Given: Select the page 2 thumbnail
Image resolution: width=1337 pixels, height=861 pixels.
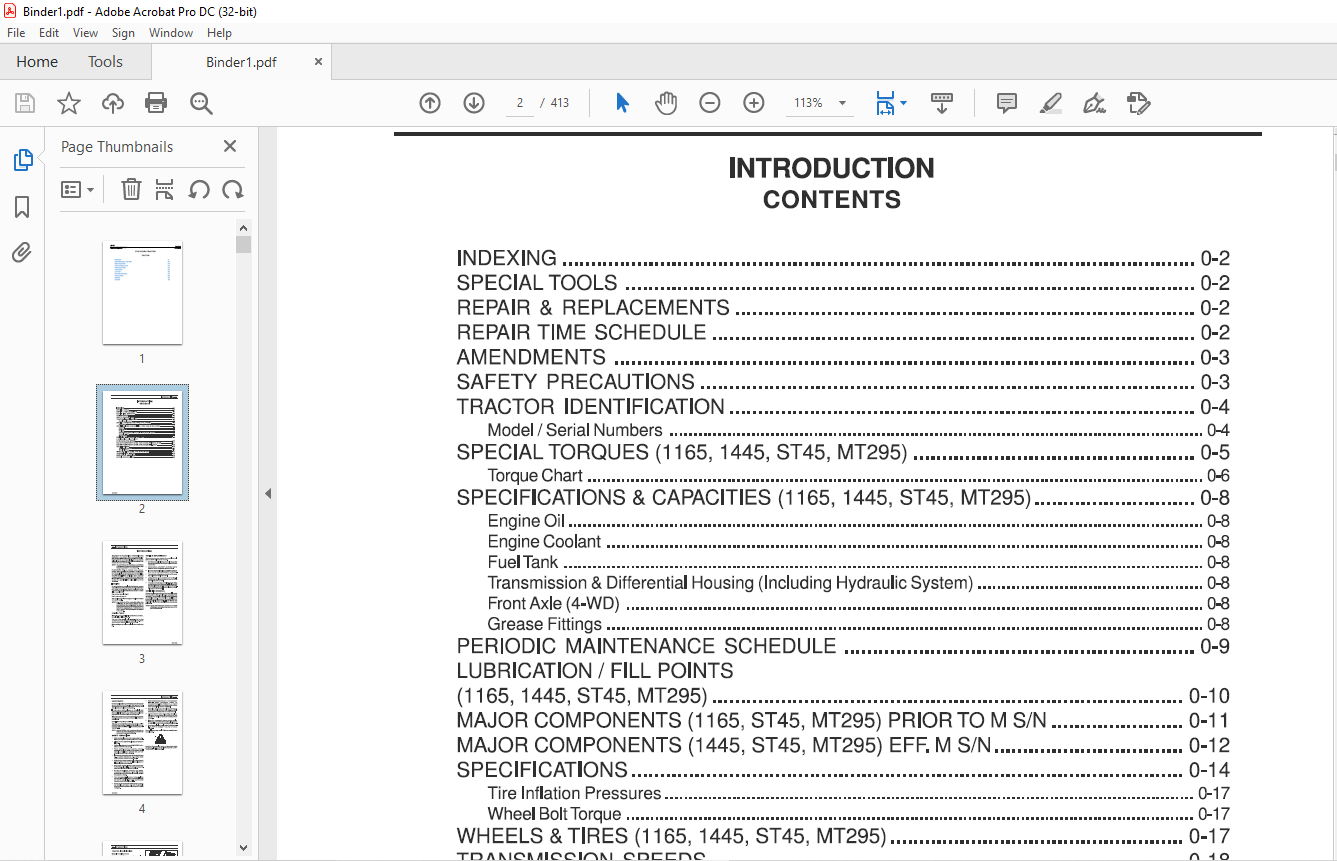Looking at the screenshot, I should click(x=142, y=443).
